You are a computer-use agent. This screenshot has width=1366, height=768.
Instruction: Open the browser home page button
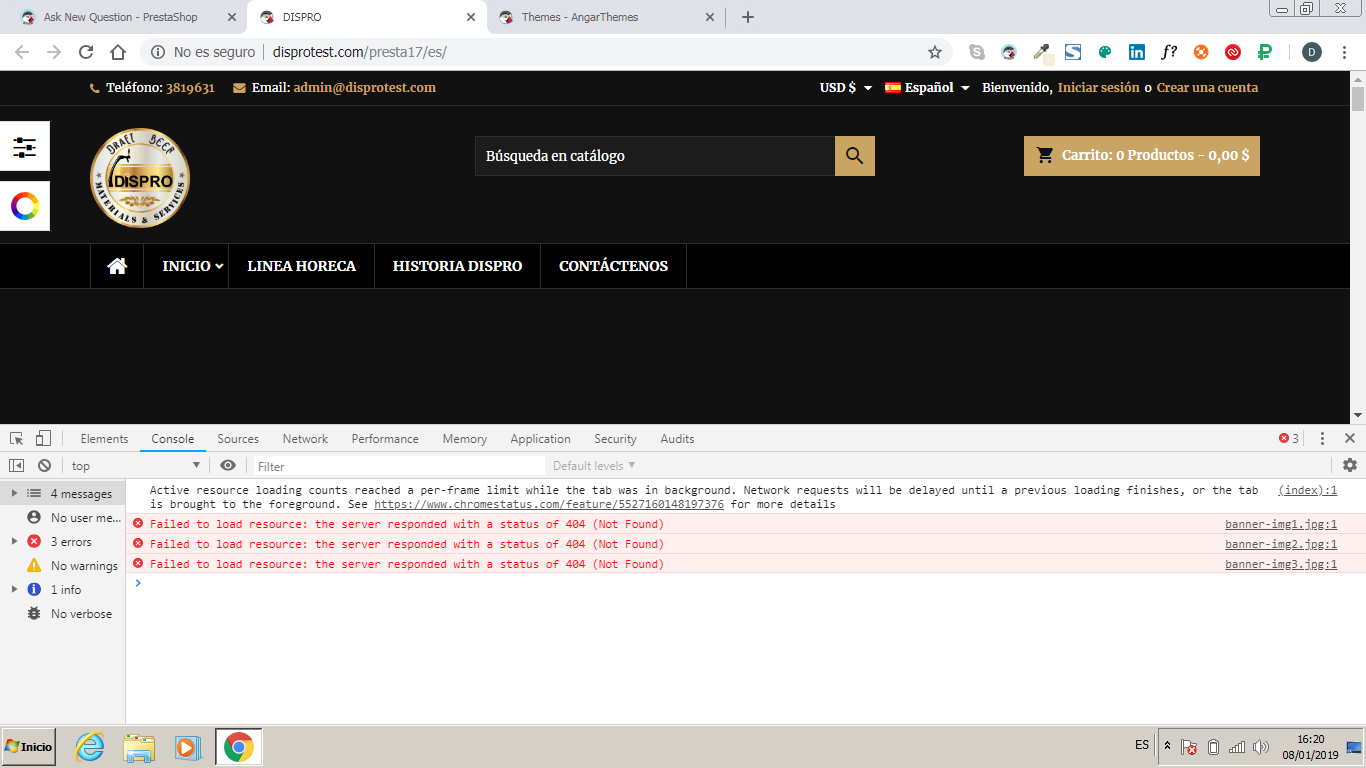(x=118, y=52)
